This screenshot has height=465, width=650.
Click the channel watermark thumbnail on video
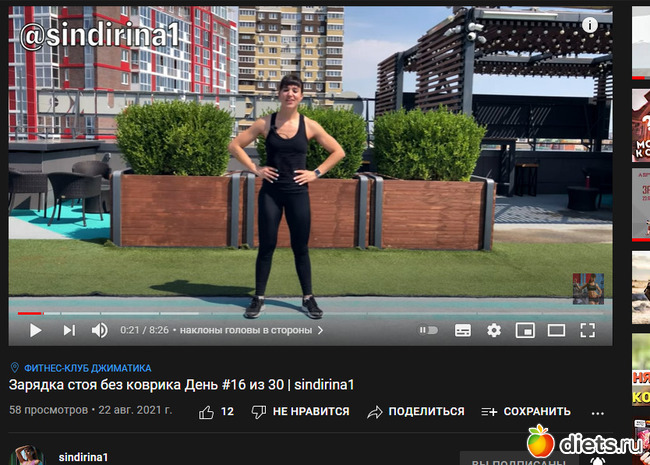588,289
